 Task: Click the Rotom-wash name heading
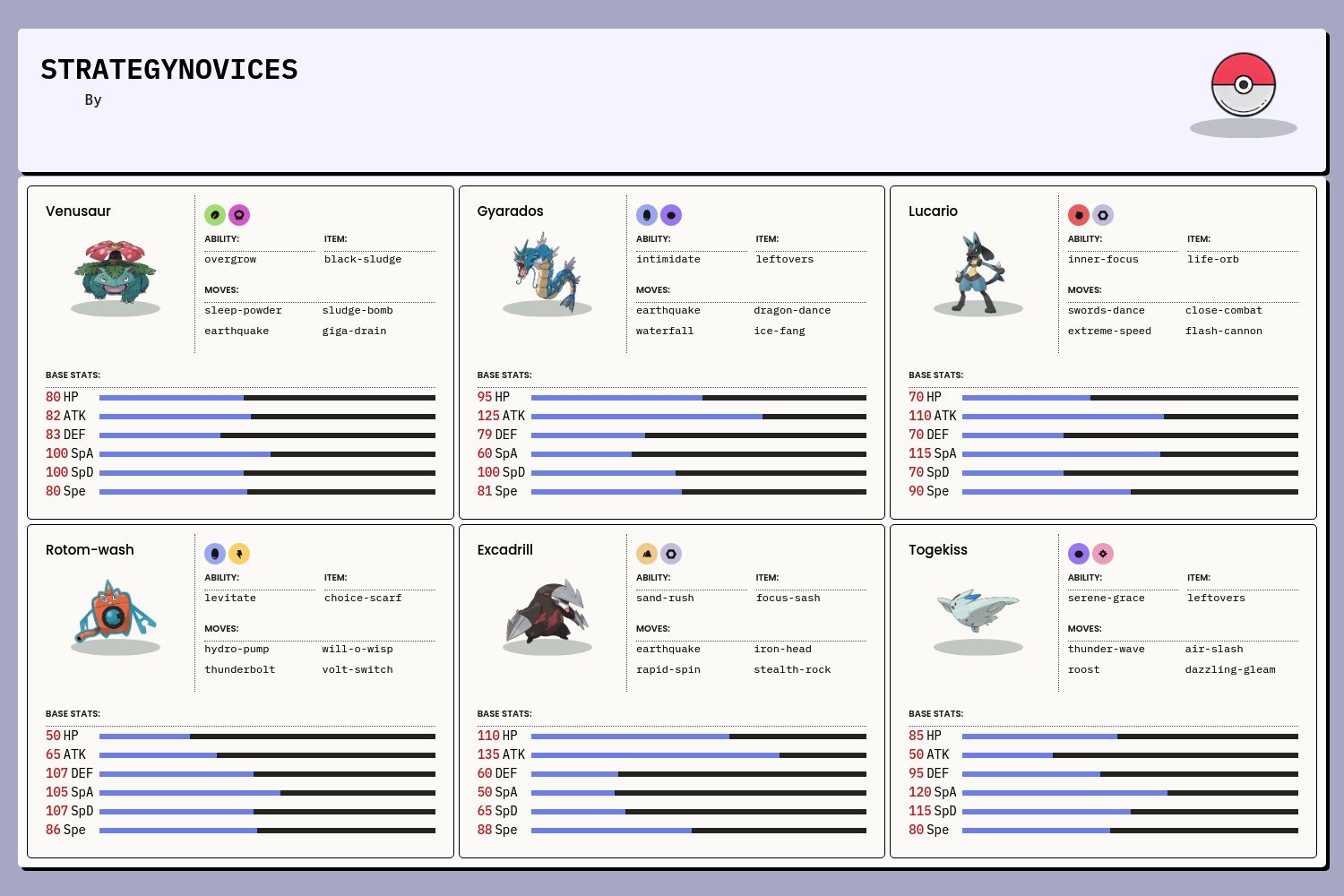click(x=90, y=550)
